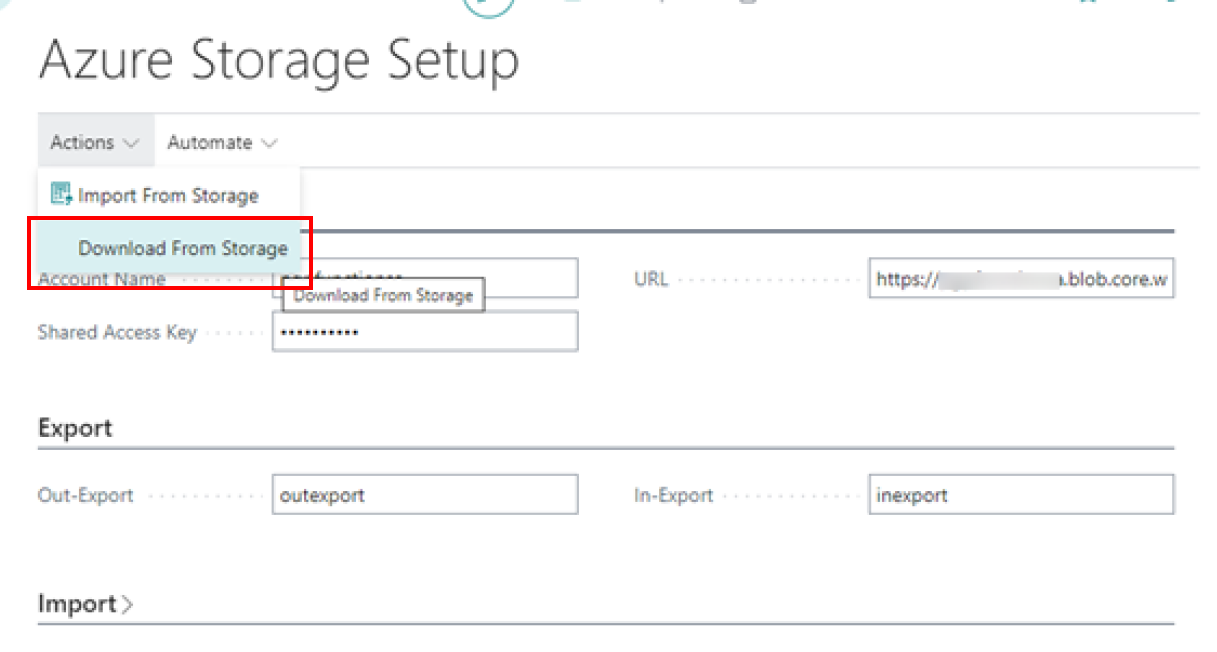Expand the Import section heading
Image resolution: width=1217 pixels, height=652 pixels.
(x=77, y=604)
